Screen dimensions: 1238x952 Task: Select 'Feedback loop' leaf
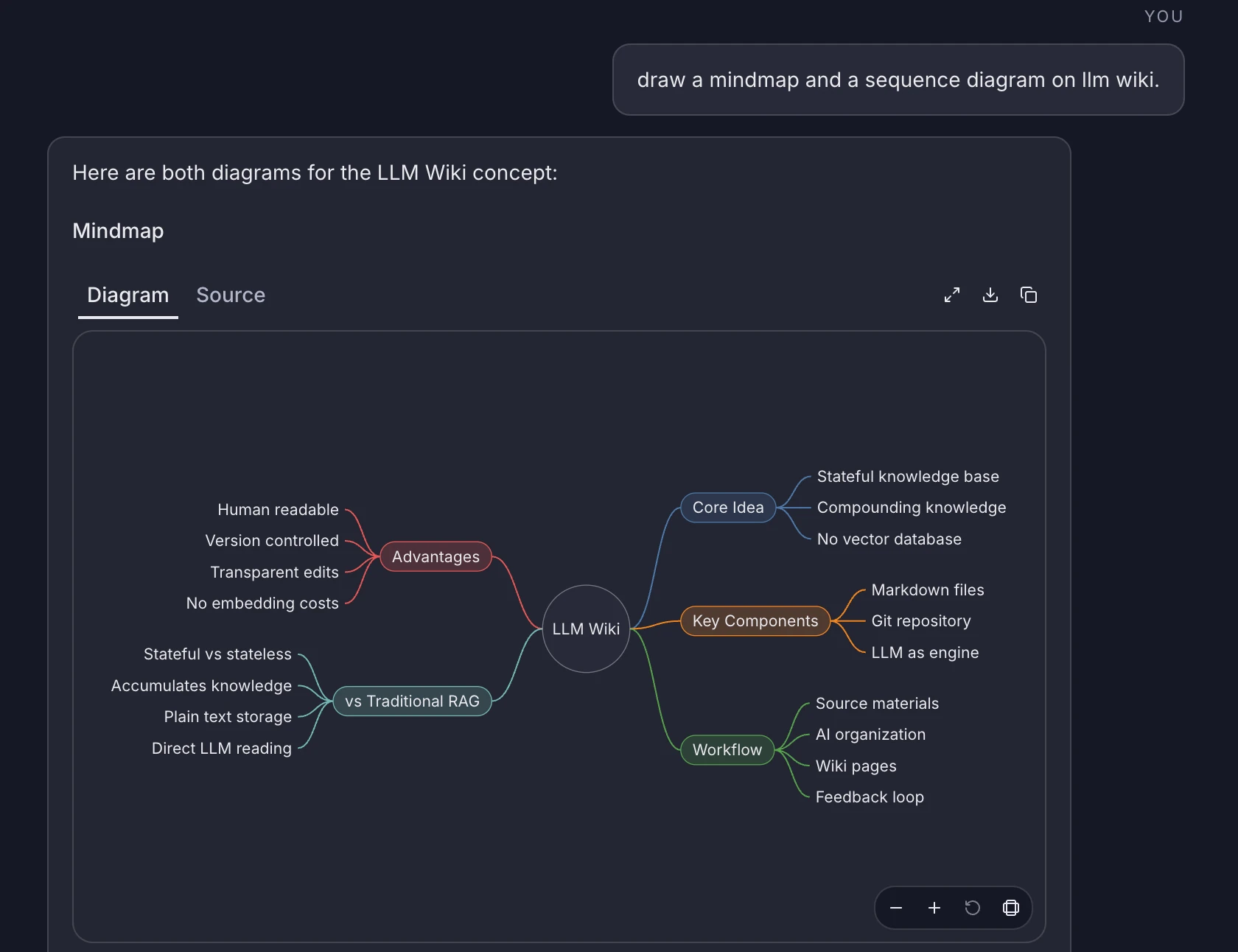pyautogui.click(x=870, y=797)
